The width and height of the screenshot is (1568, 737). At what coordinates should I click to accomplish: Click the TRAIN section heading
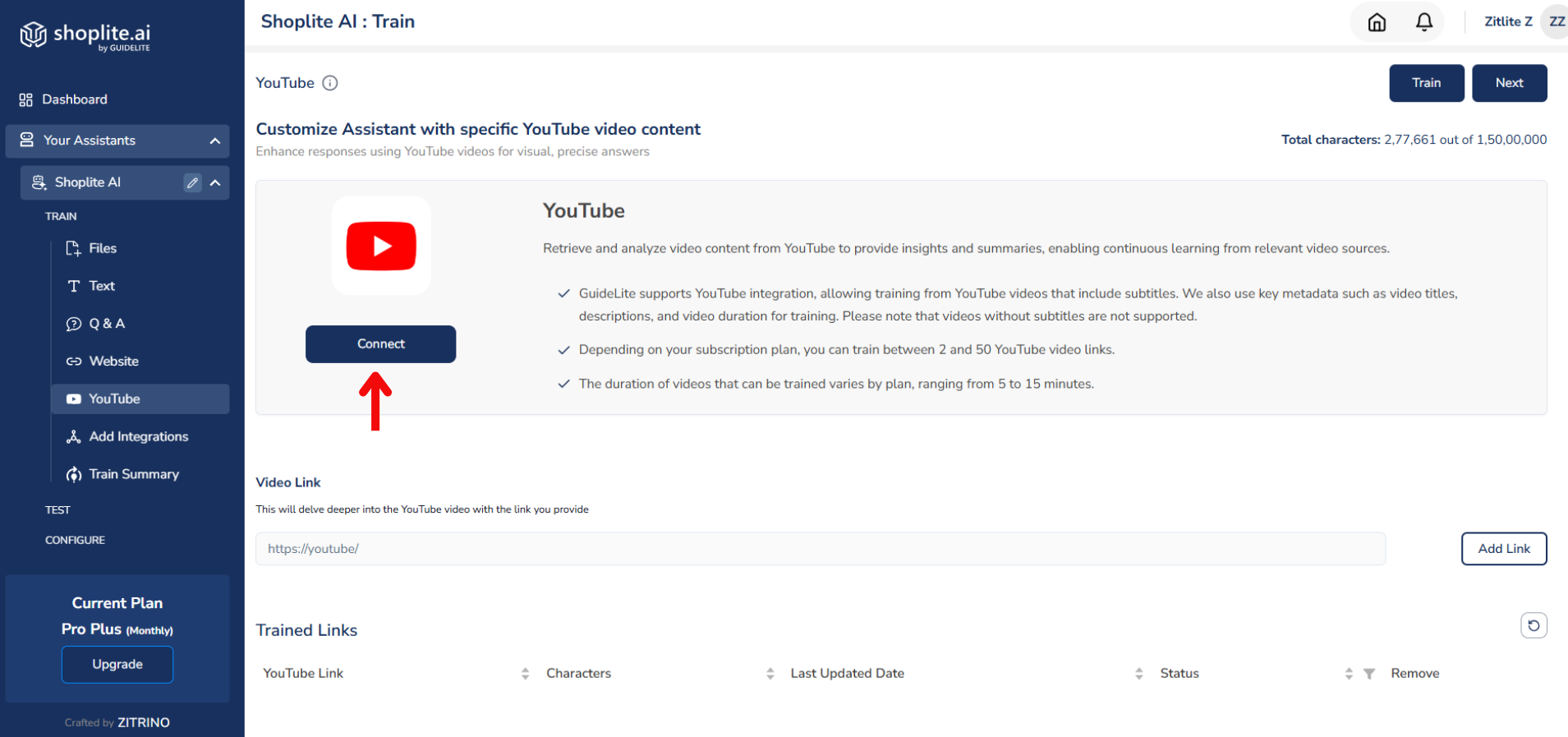click(x=61, y=216)
